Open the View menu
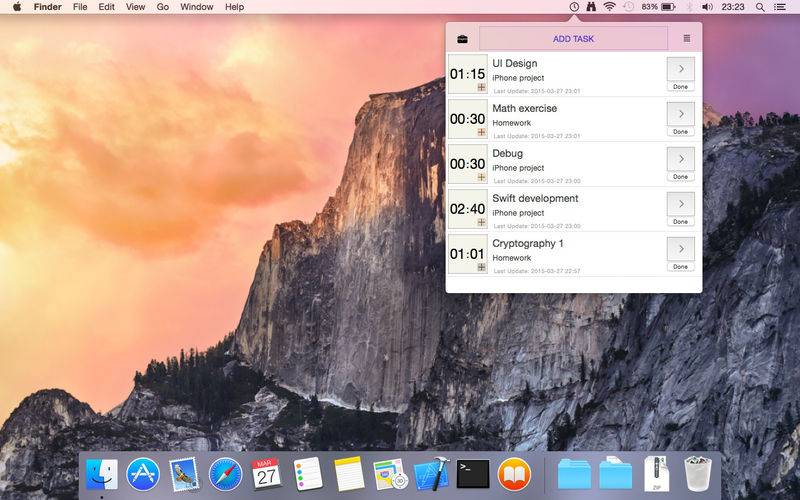The height and width of the screenshot is (500, 800). click(x=135, y=7)
